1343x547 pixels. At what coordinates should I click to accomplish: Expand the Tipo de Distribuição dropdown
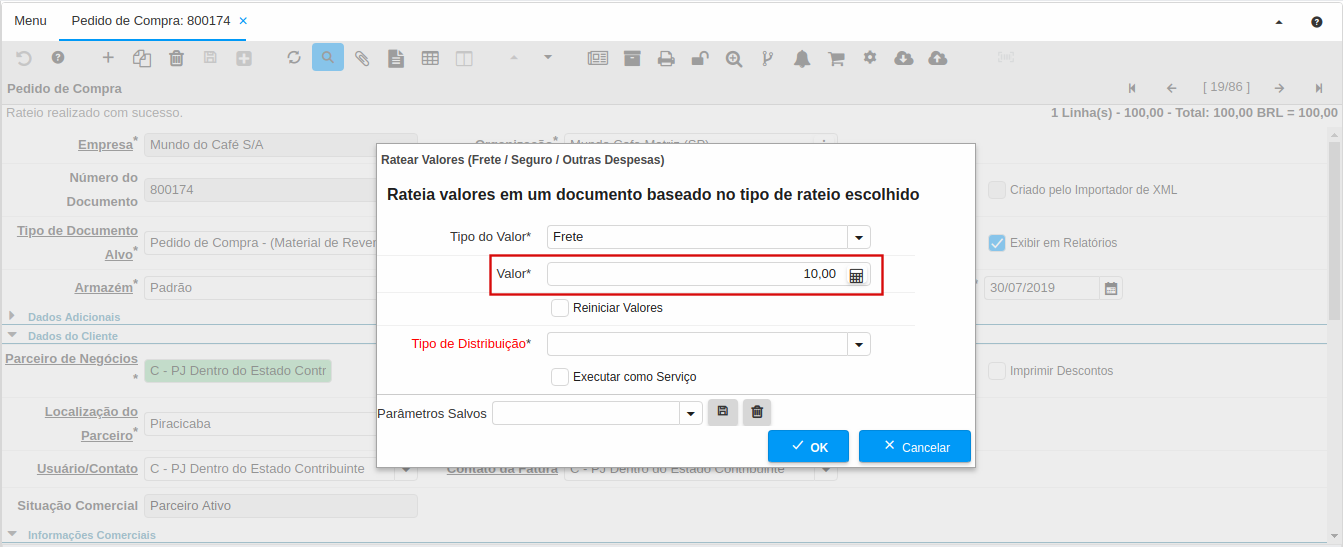click(858, 344)
